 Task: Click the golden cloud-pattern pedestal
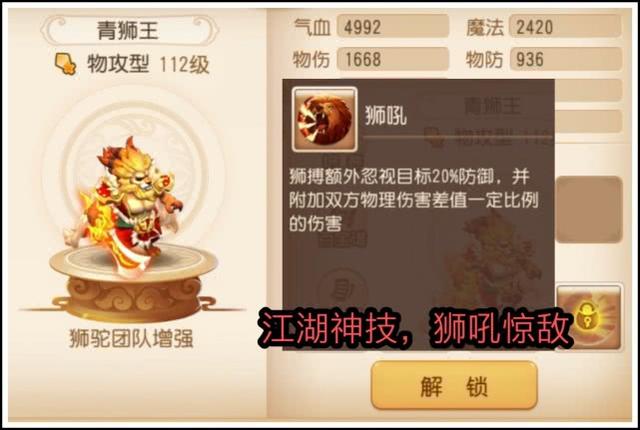pyautogui.click(x=133, y=284)
